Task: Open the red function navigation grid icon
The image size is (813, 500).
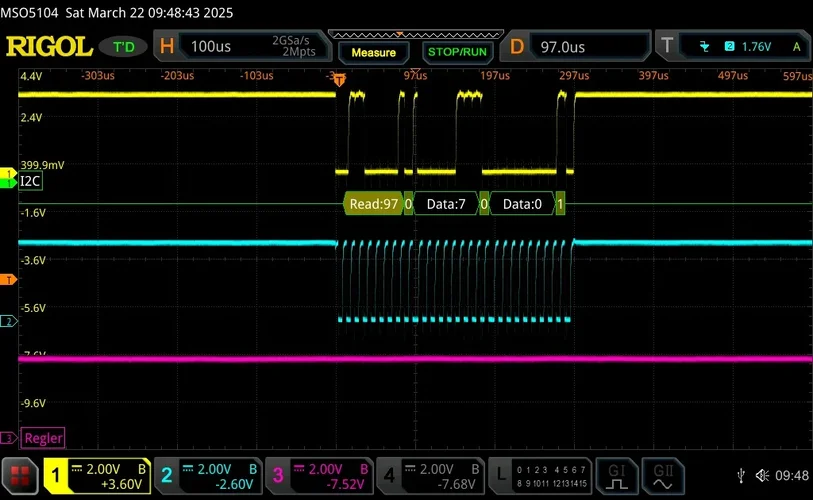Action: [20, 475]
